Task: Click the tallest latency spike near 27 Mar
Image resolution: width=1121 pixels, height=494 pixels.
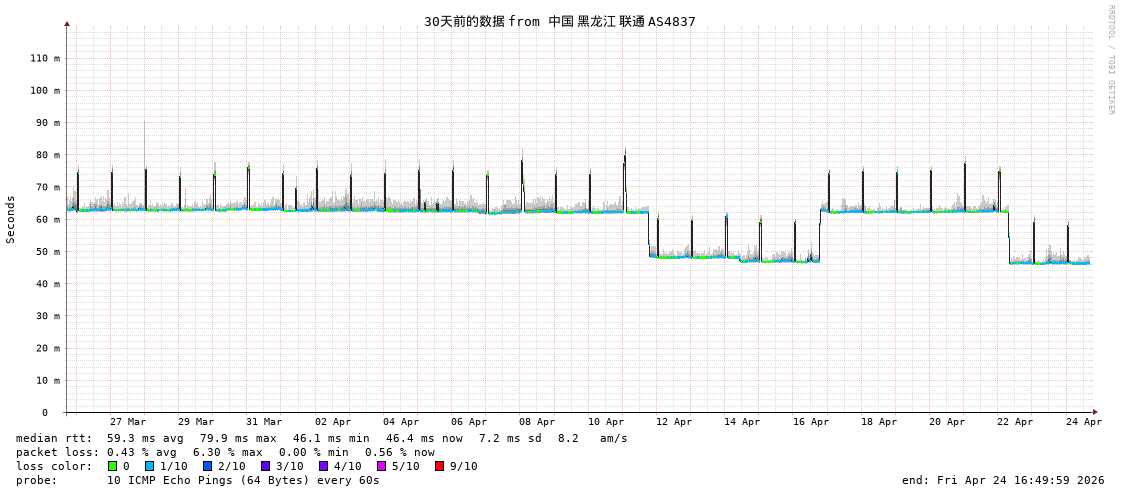Action: 145,164
